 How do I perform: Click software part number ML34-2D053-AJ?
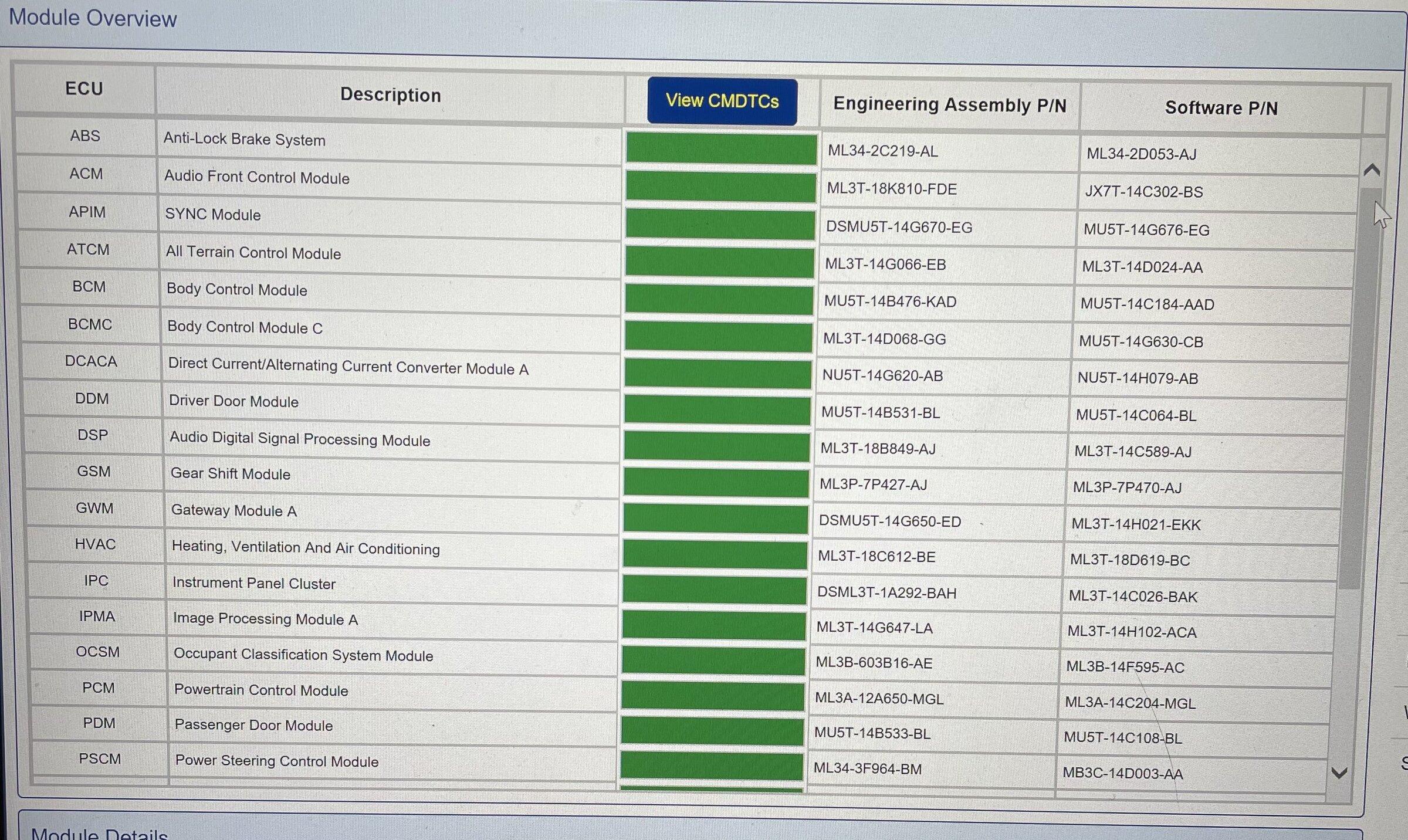coord(1142,154)
